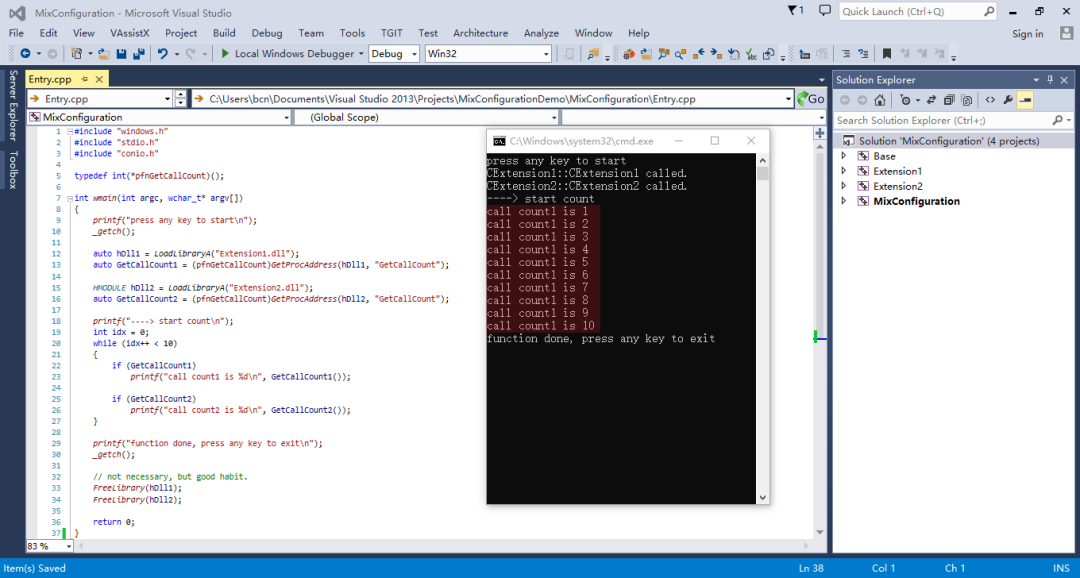Image resolution: width=1080 pixels, height=578 pixels.
Task: Toggle auto-hide pin on Solution Explorer
Action: (x=1050, y=80)
